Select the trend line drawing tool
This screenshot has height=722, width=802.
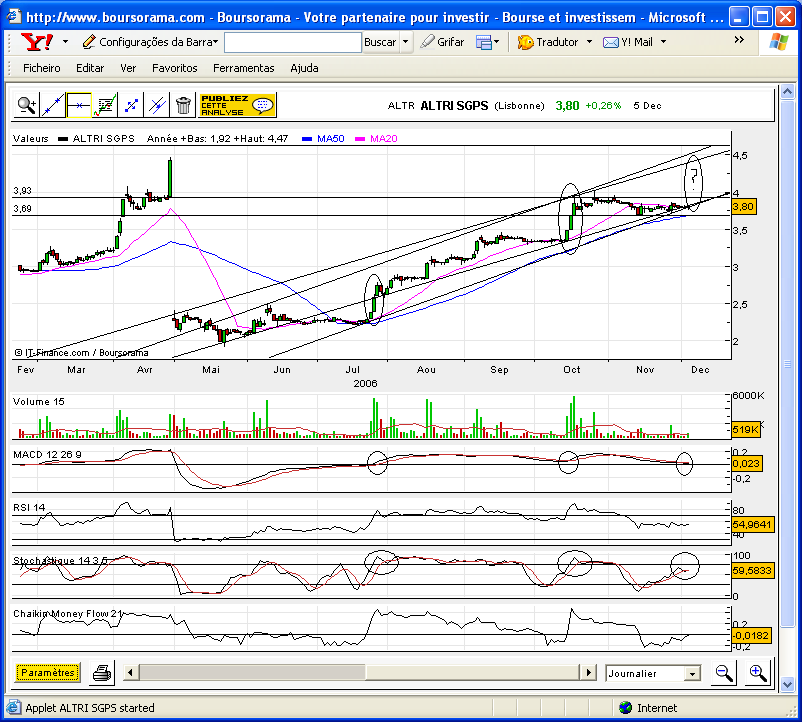[53, 105]
